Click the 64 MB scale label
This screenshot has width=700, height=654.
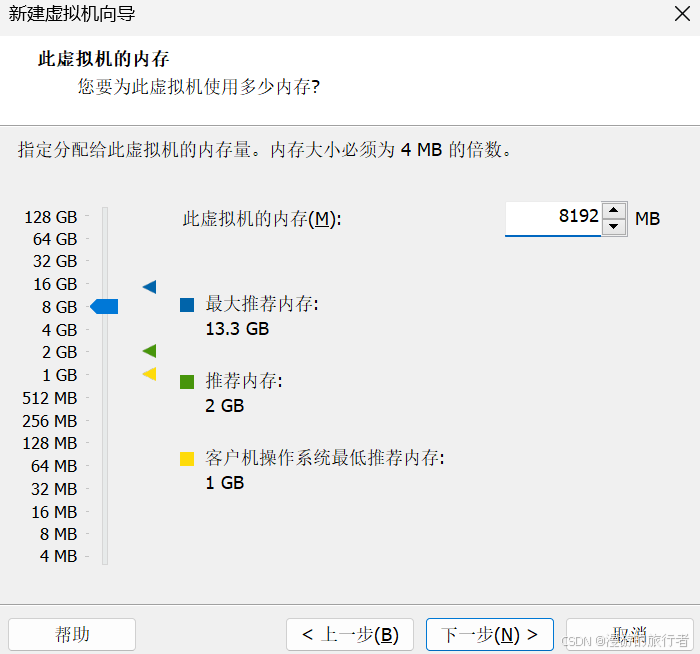54,466
